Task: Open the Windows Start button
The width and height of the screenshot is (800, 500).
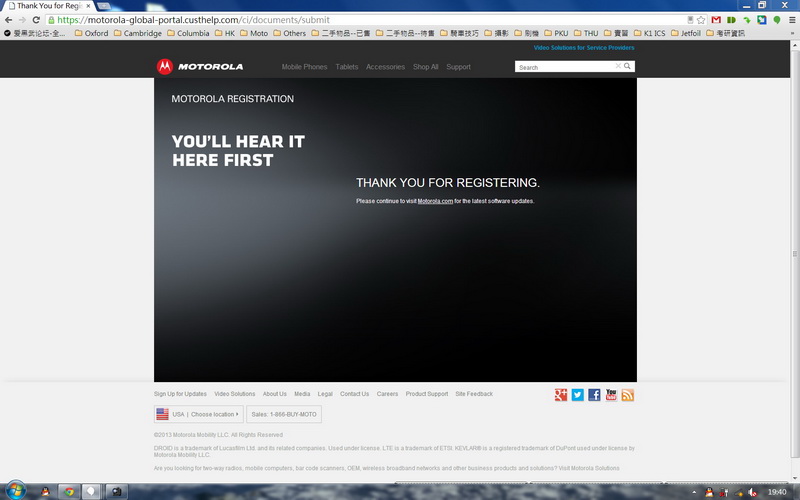Action: pos(15,492)
